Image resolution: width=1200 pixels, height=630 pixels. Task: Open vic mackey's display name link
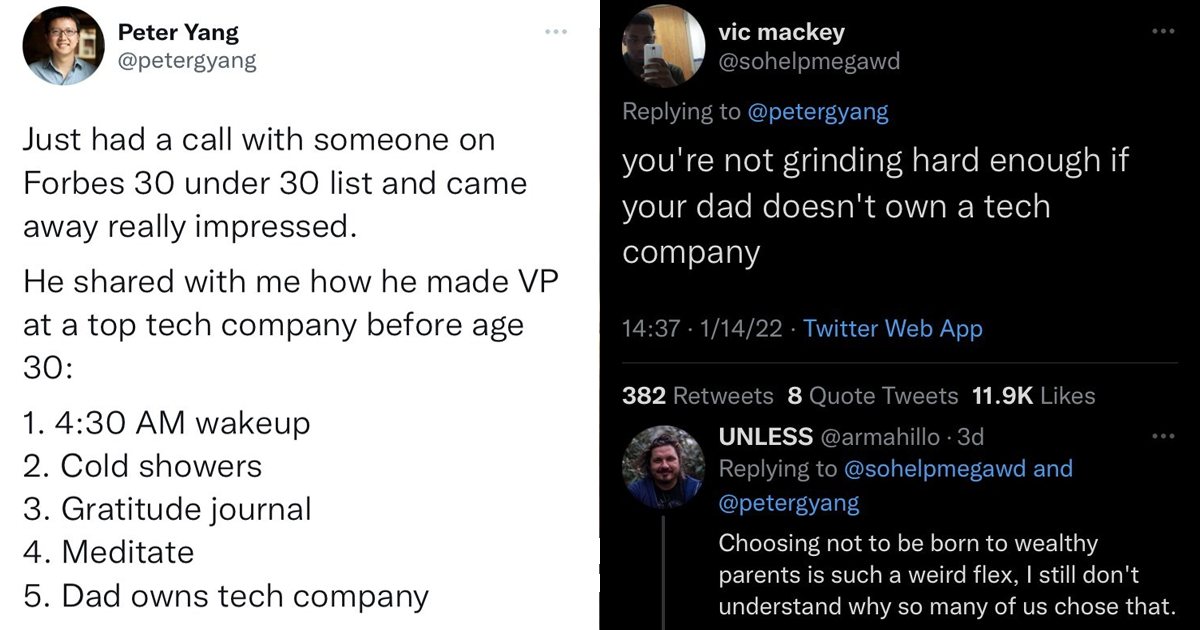781,32
